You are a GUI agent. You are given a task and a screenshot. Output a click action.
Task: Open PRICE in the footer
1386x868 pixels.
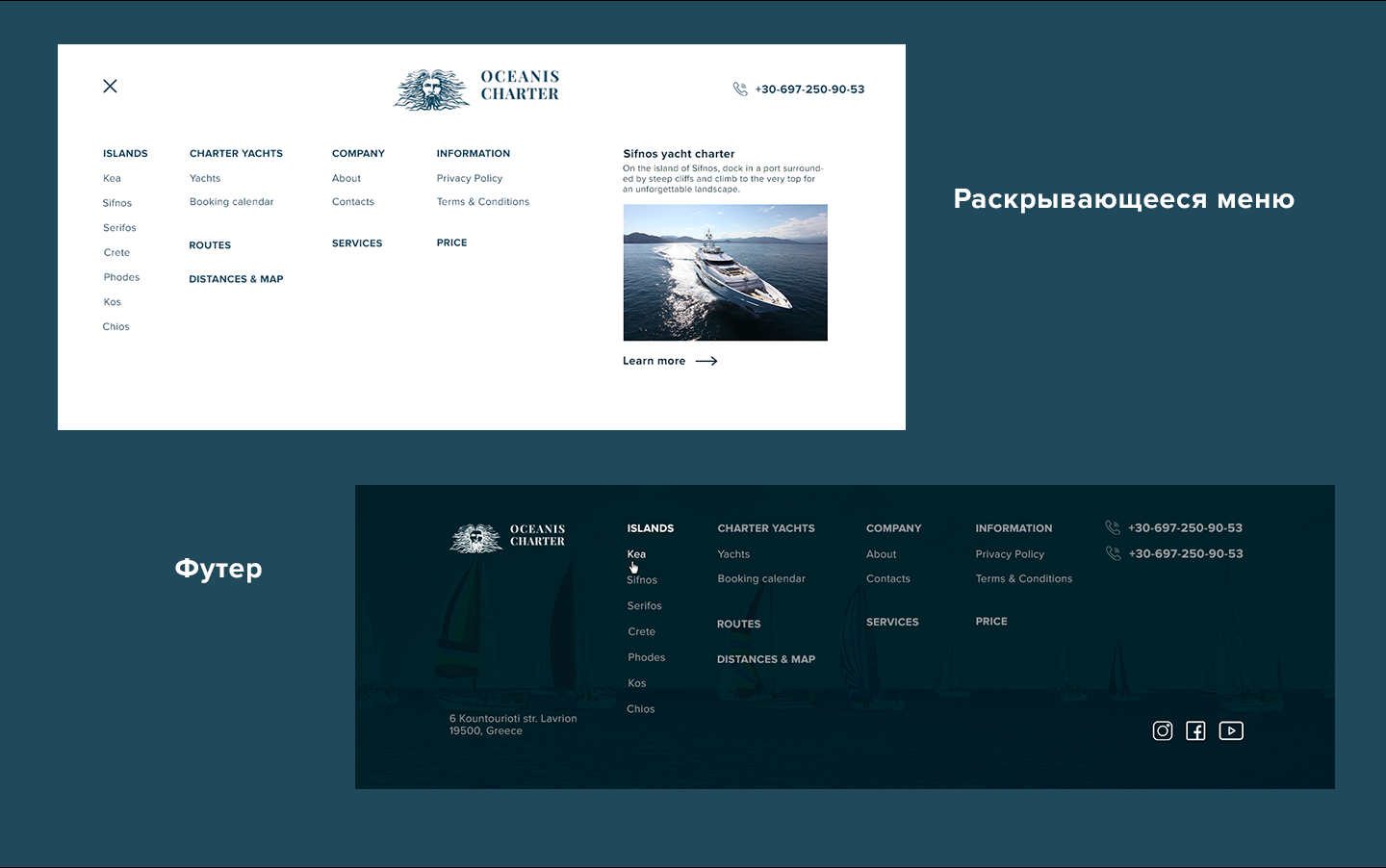991,622
